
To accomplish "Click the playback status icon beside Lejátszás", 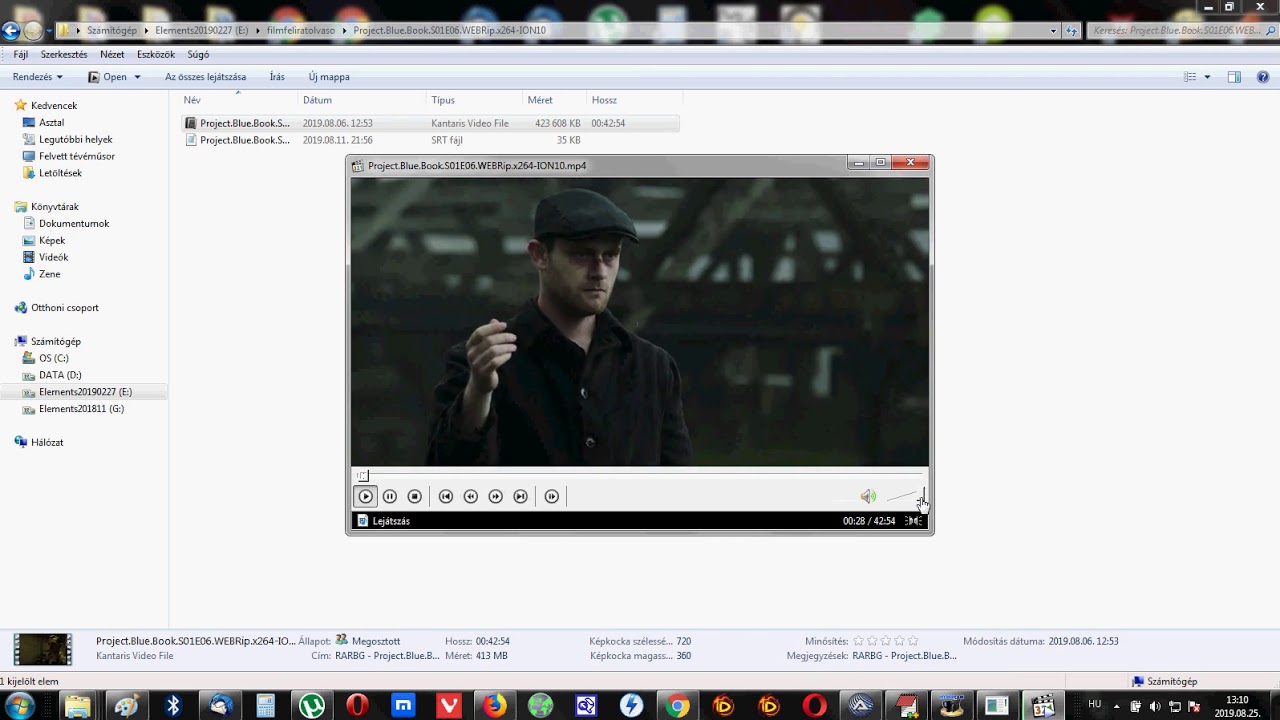I will (x=363, y=521).
